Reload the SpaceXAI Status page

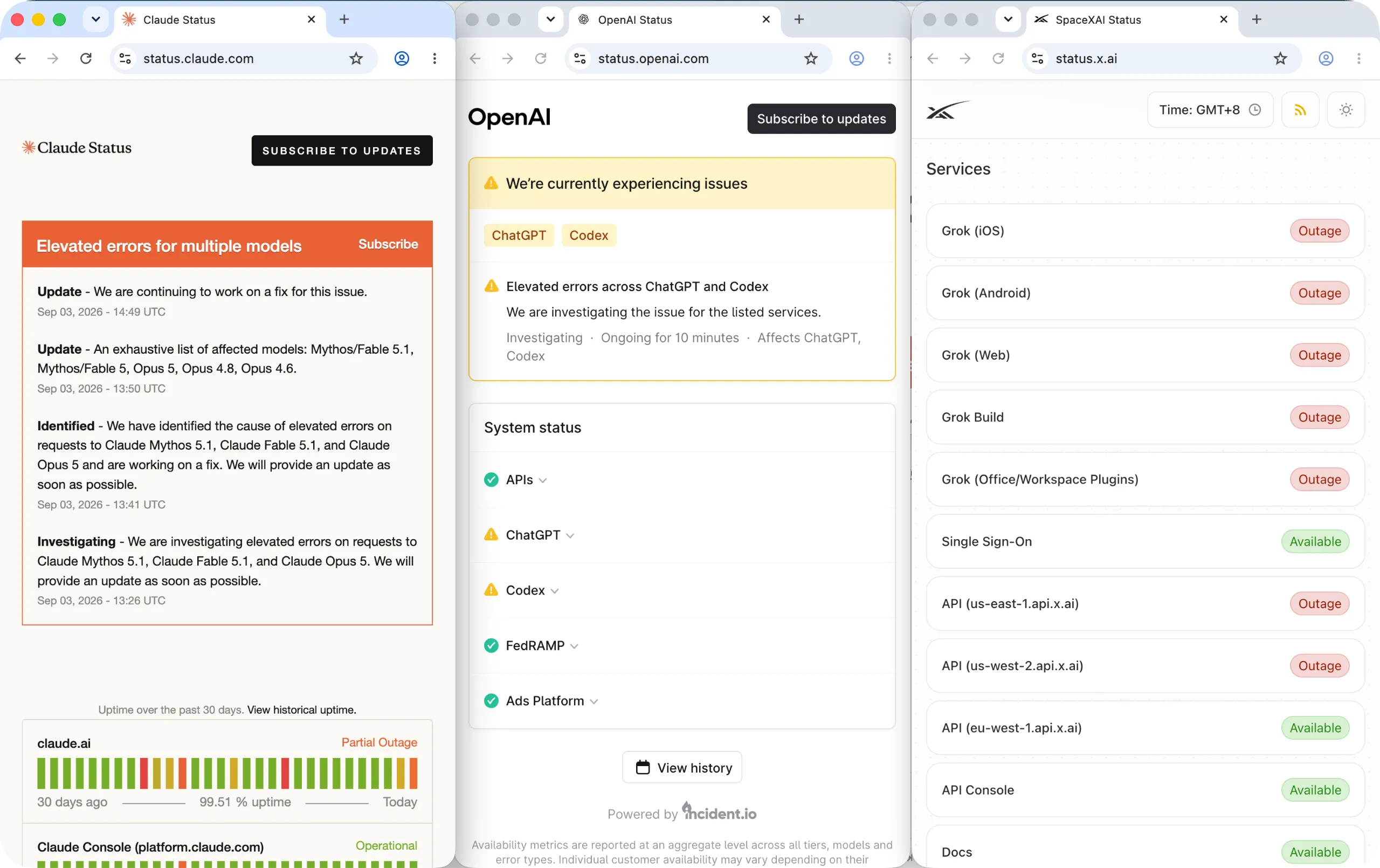pos(998,58)
